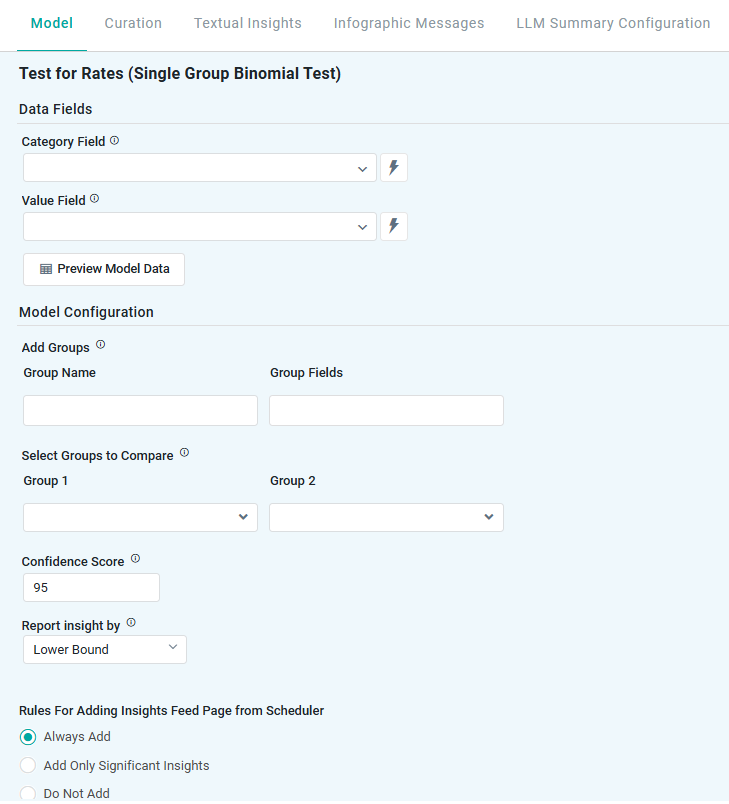
Task: Click the Preview Model Data button
Action: click(104, 269)
